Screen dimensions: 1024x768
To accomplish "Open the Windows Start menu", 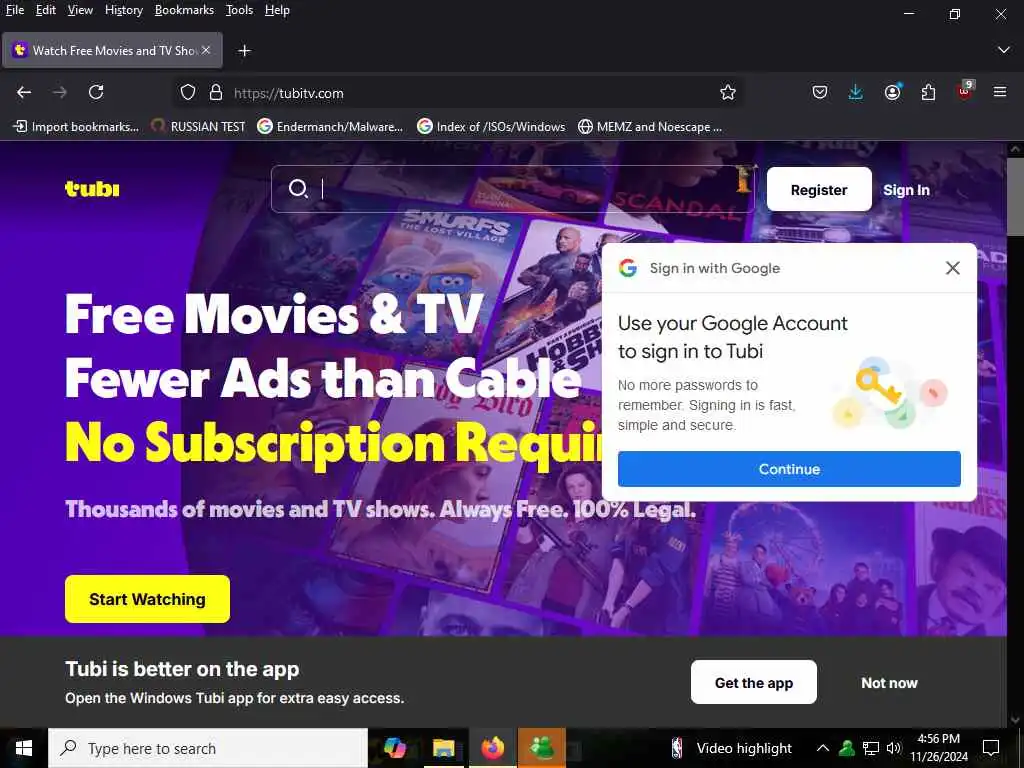I will [x=24, y=748].
